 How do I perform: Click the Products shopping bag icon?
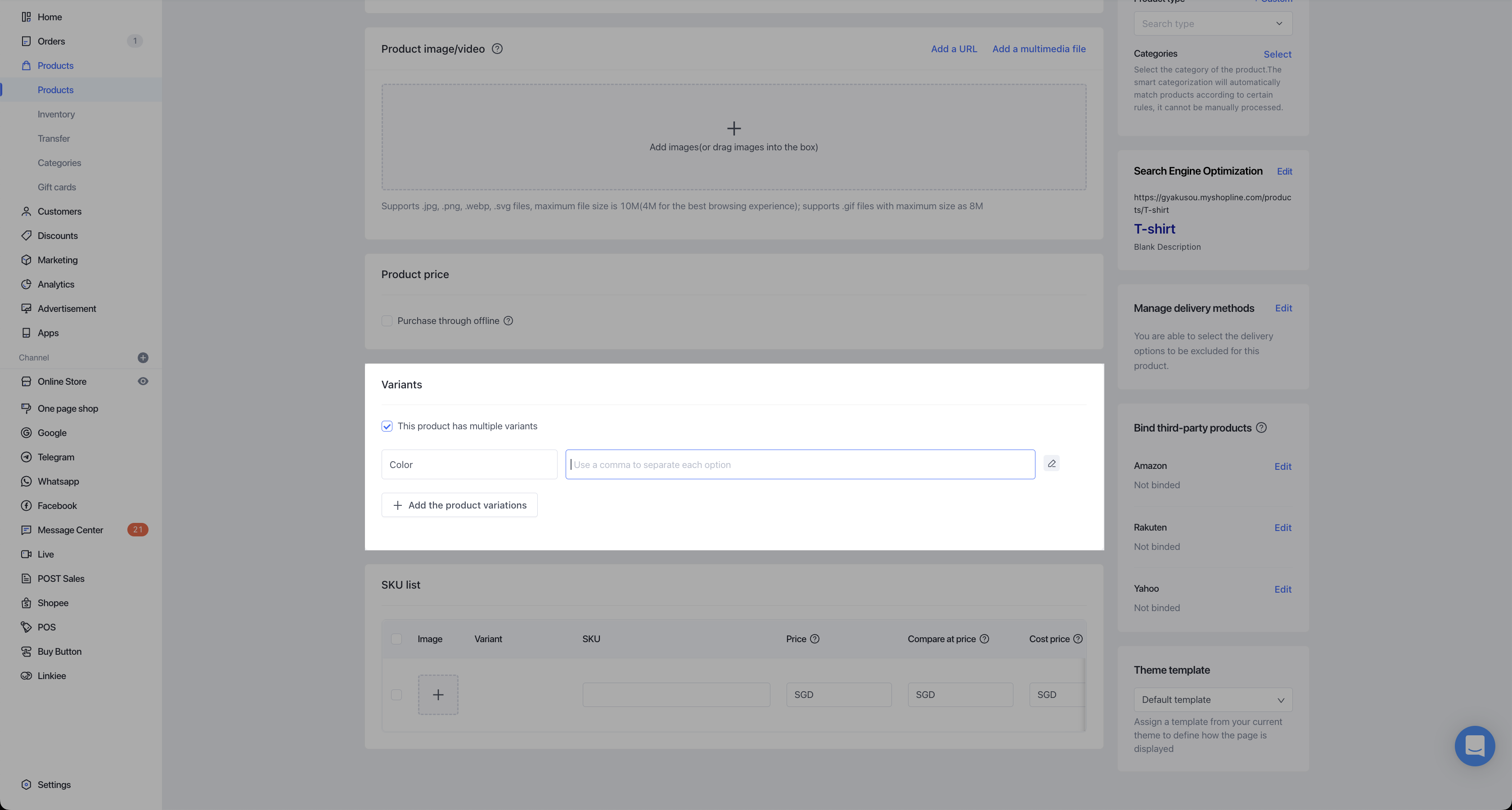click(x=26, y=66)
